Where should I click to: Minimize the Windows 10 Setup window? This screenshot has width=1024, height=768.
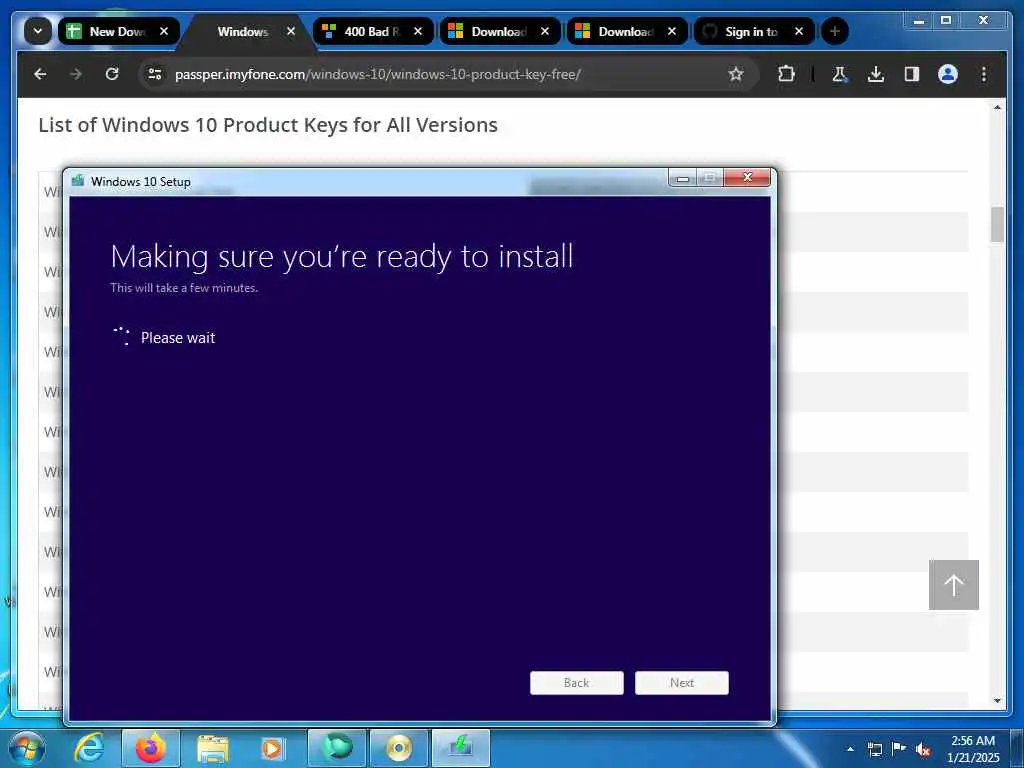tap(682, 178)
